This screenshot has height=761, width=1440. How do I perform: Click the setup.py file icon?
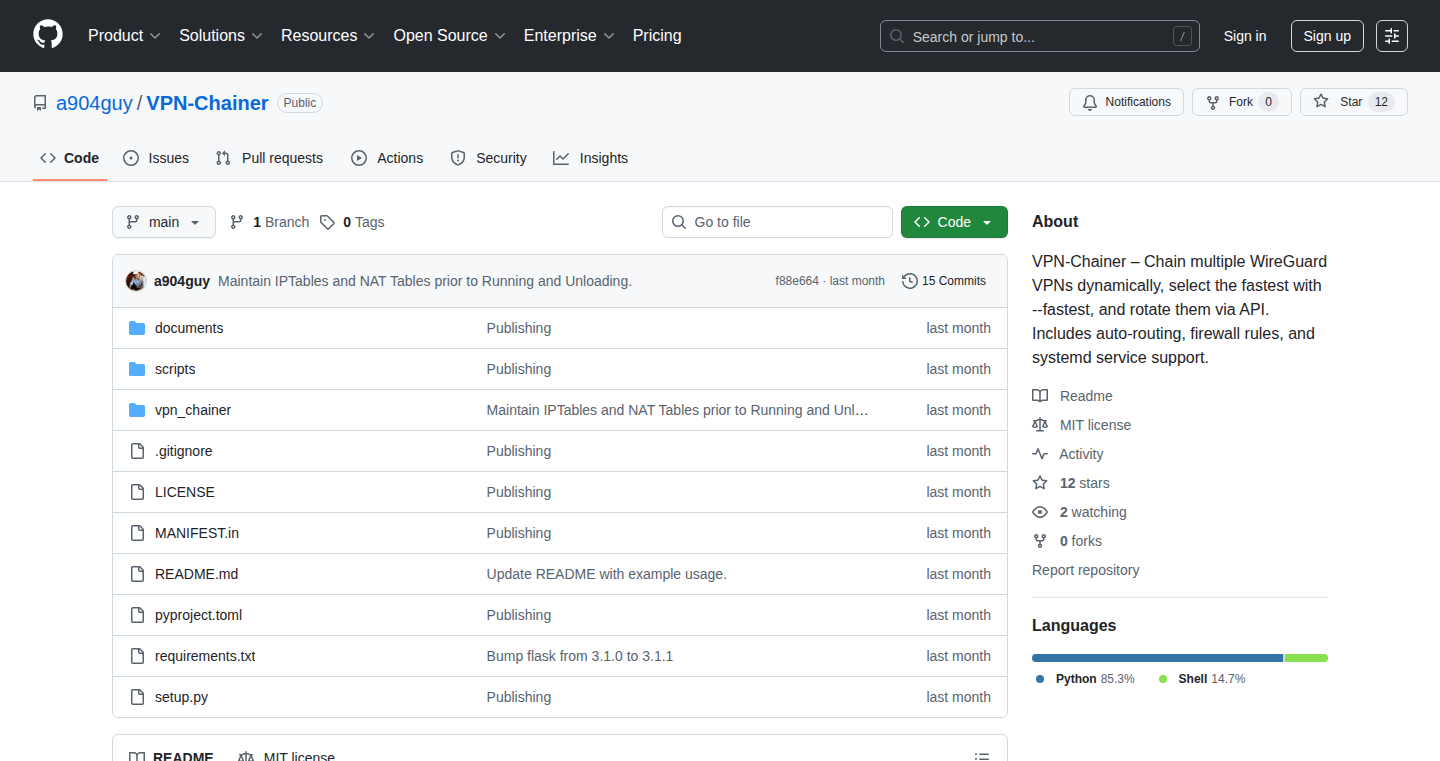(x=137, y=697)
